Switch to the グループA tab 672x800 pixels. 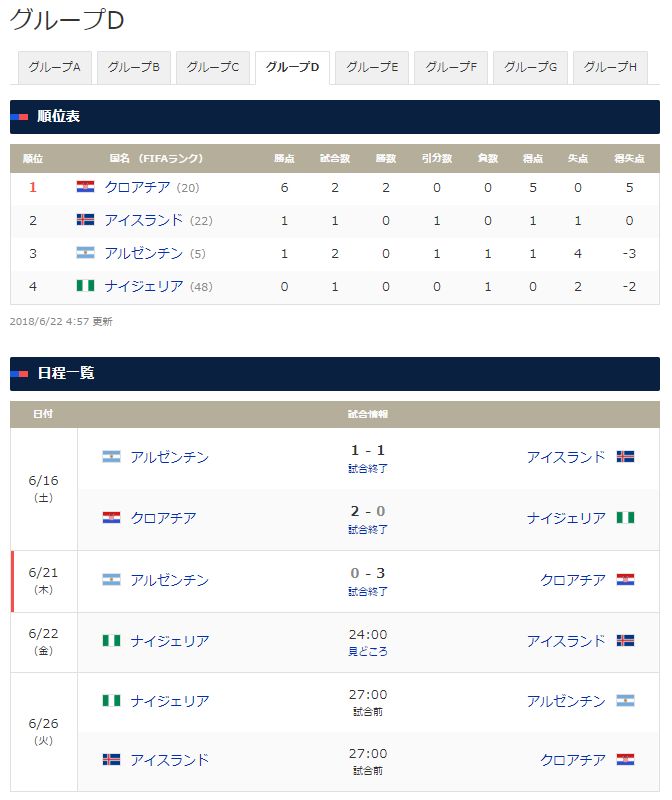point(55,67)
